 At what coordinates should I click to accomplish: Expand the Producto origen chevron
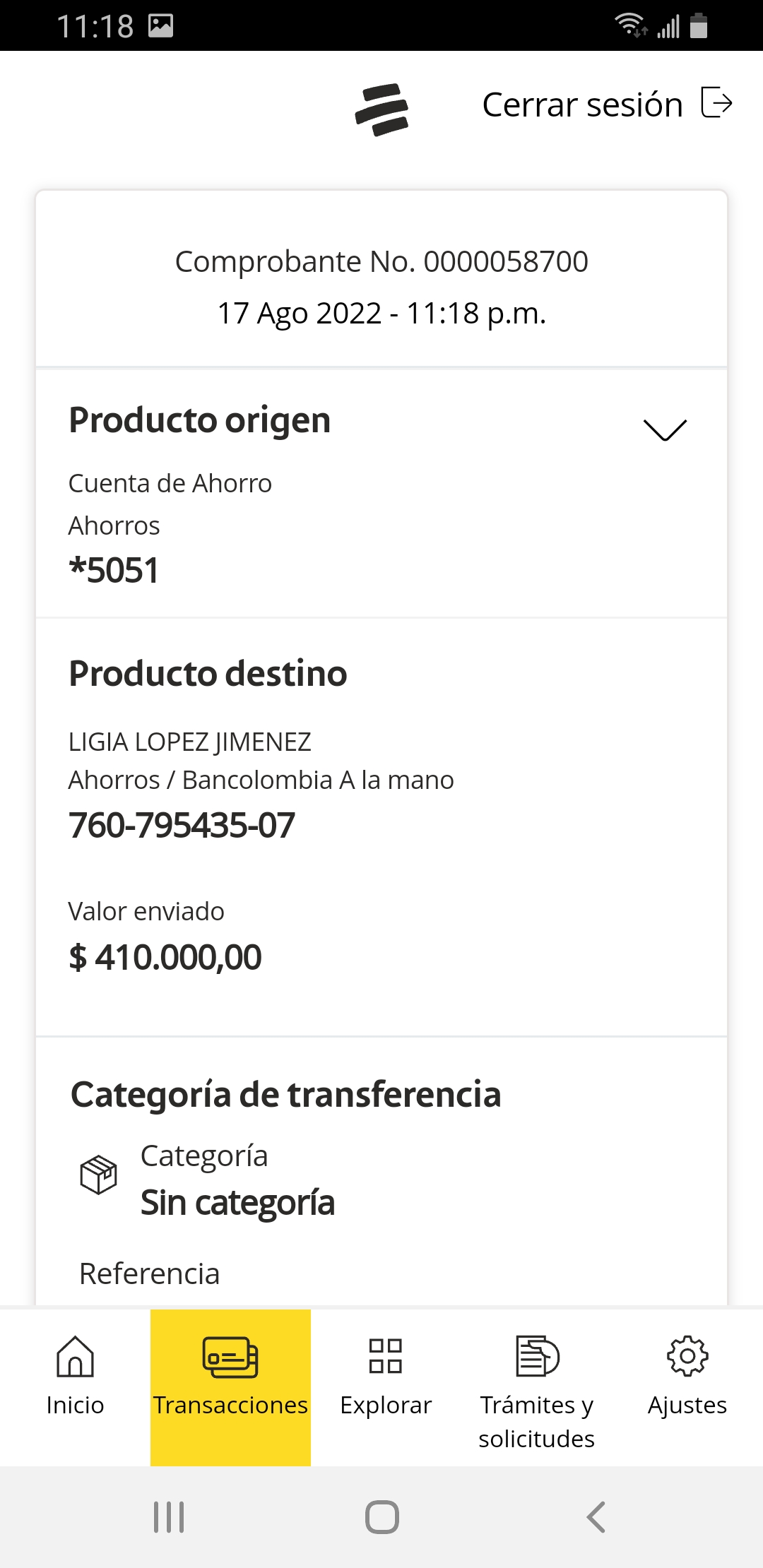tap(665, 429)
